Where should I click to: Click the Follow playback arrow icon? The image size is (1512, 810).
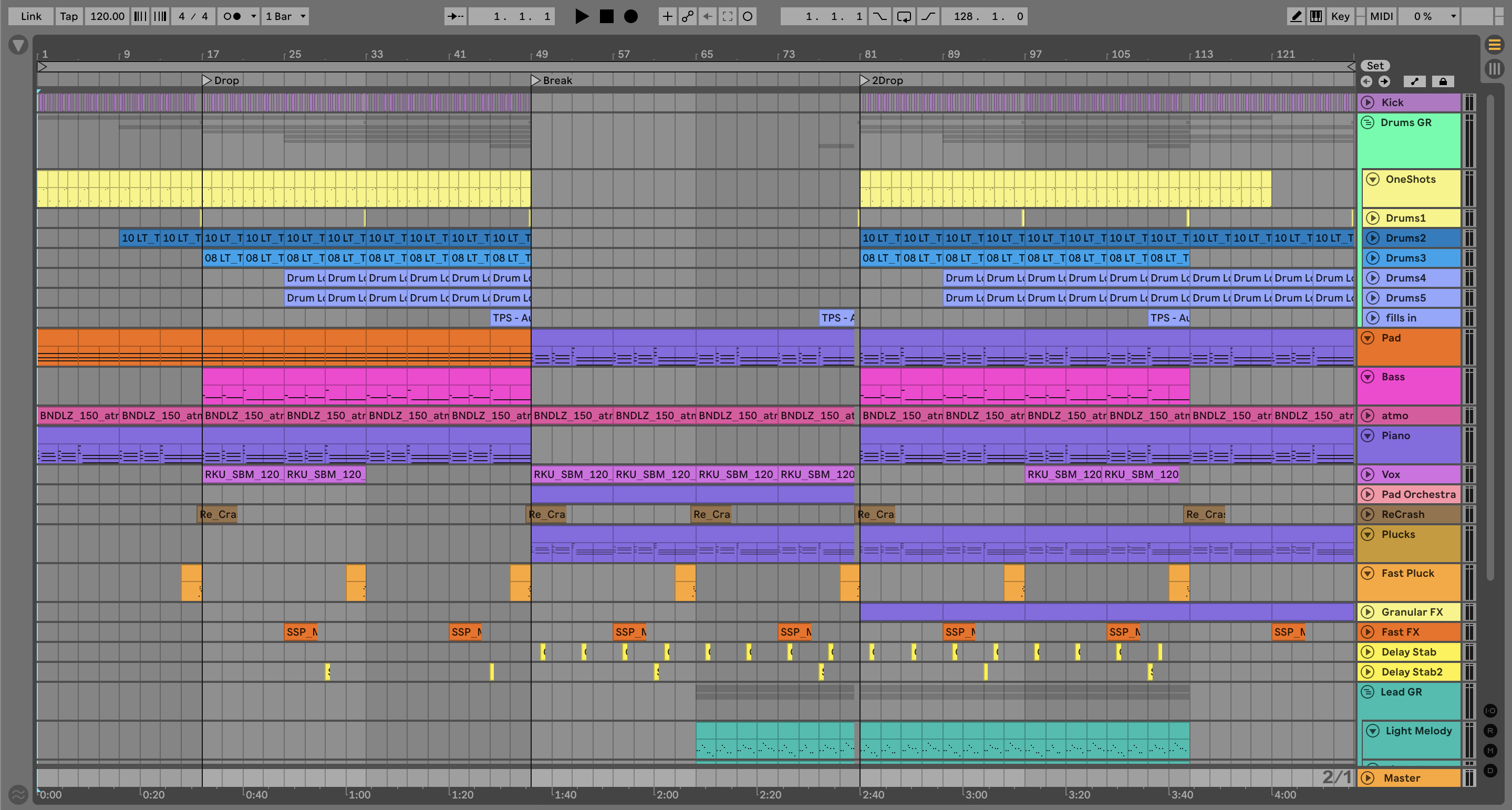455,16
